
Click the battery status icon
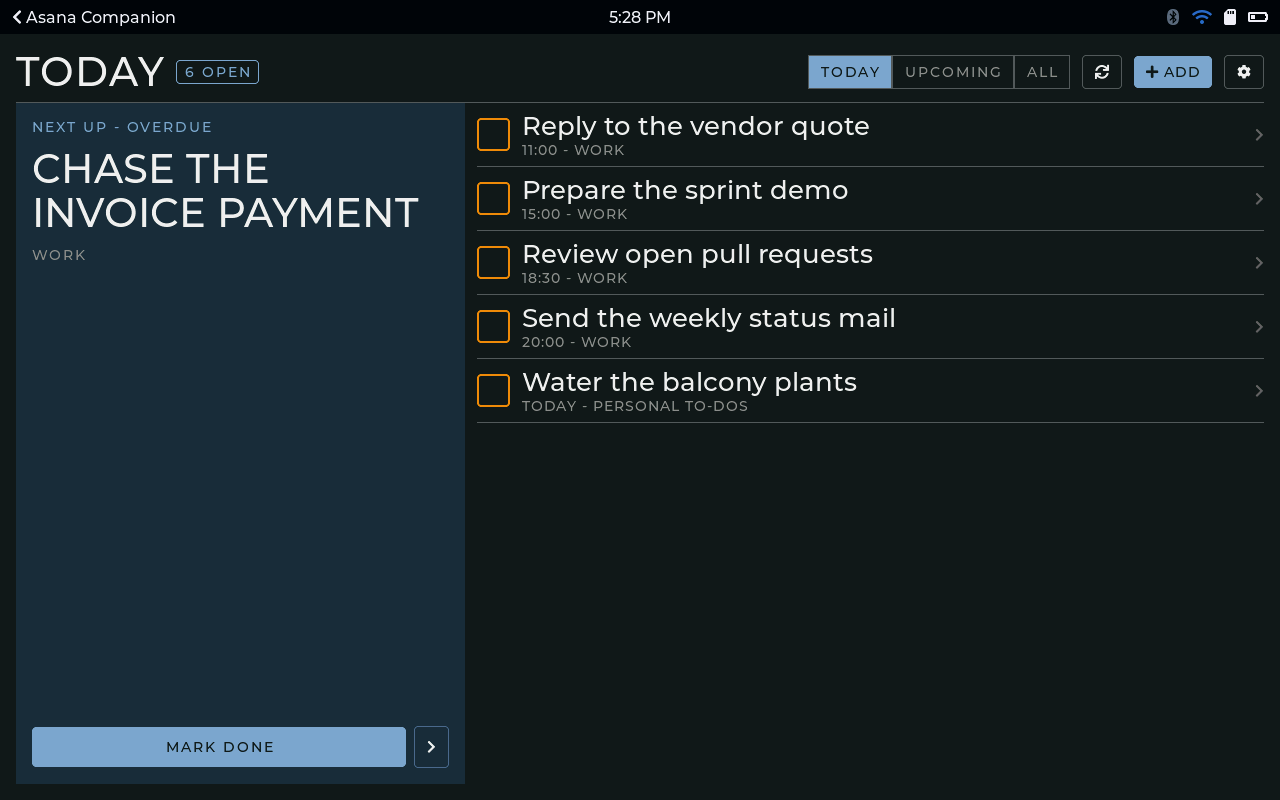click(x=1258, y=17)
